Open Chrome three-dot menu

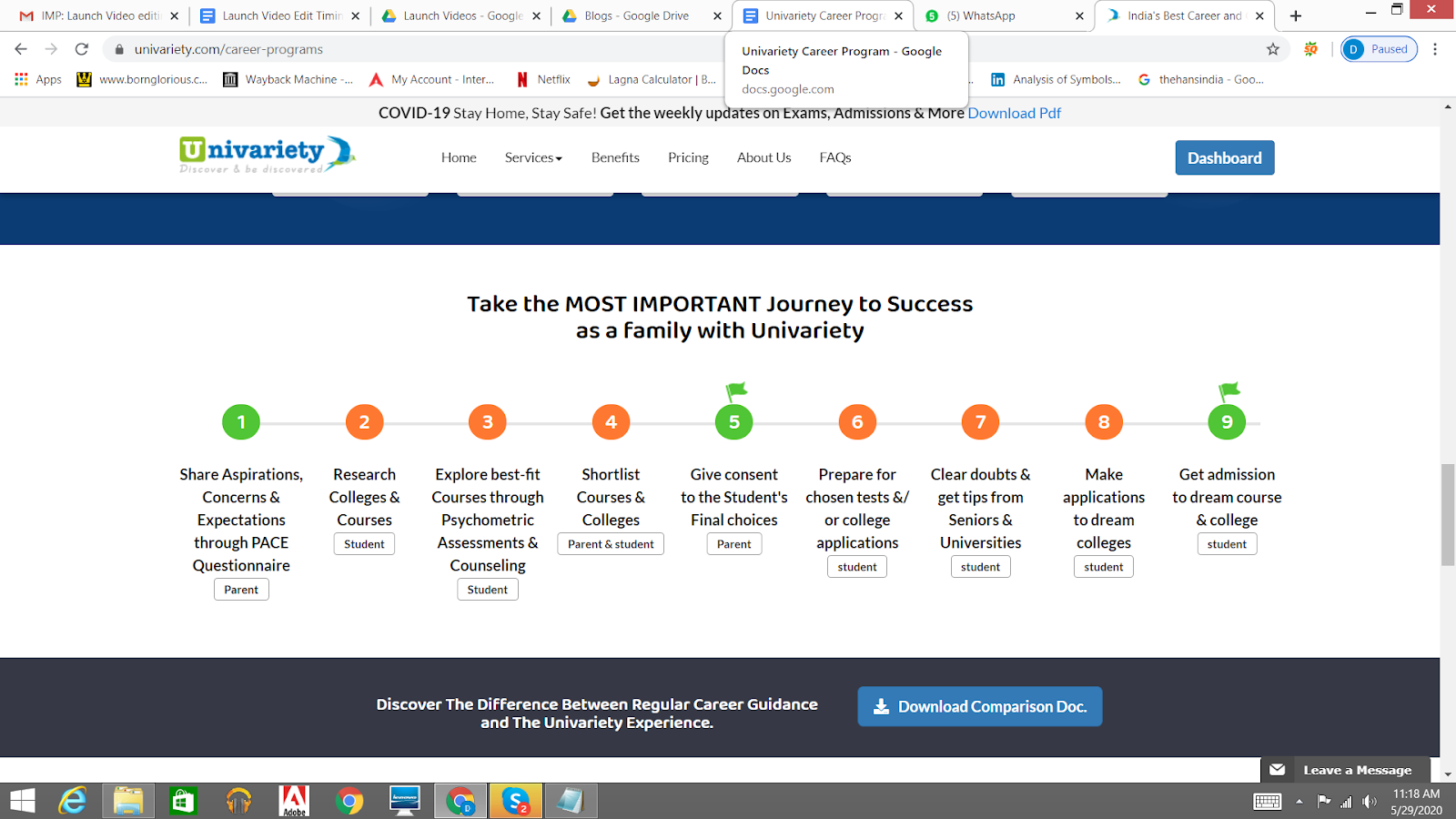(1435, 49)
